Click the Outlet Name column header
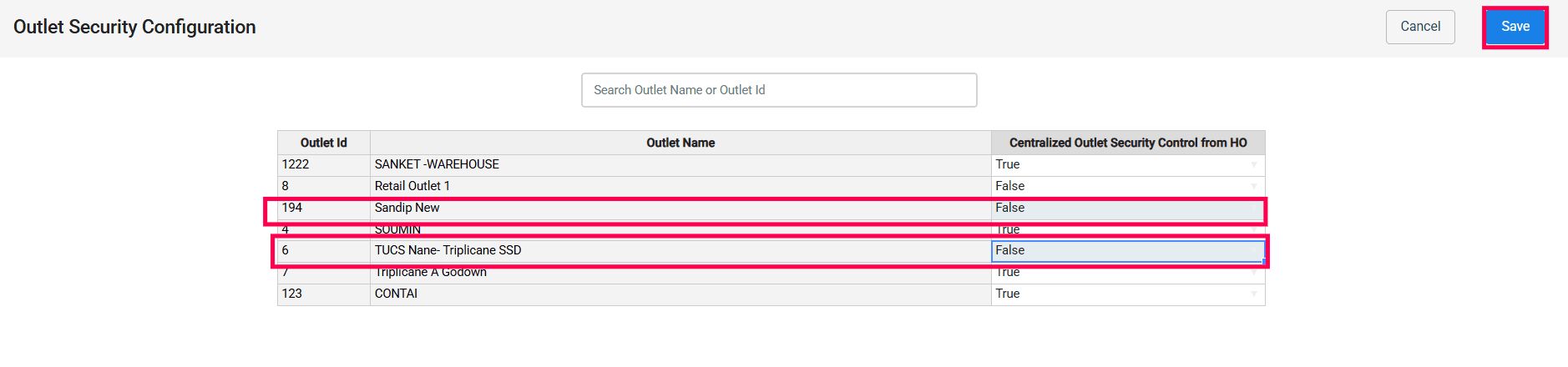Viewport: 1568px width, 367px height. coord(680,143)
